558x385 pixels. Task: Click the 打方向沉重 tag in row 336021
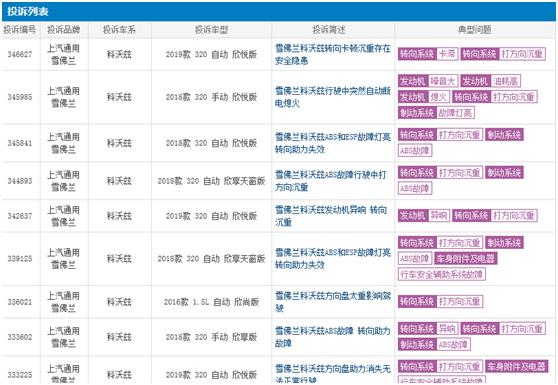point(459,301)
